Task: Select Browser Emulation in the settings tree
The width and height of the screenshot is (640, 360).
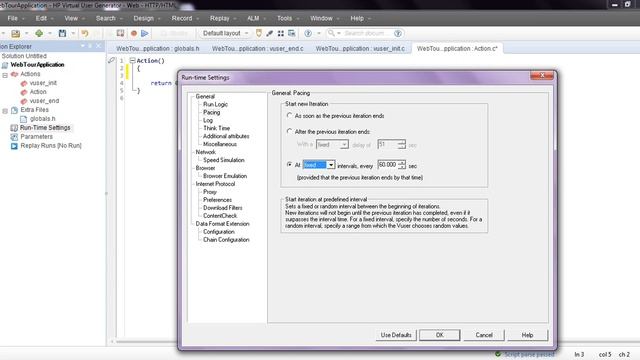Action: pyautogui.click(x=225, y=176)
